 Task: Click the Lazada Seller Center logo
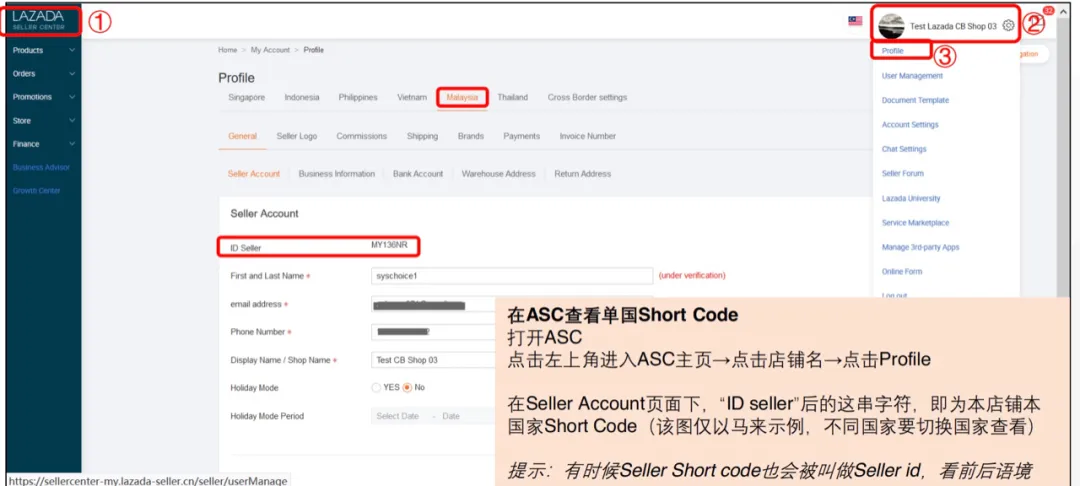click(39, 20)
